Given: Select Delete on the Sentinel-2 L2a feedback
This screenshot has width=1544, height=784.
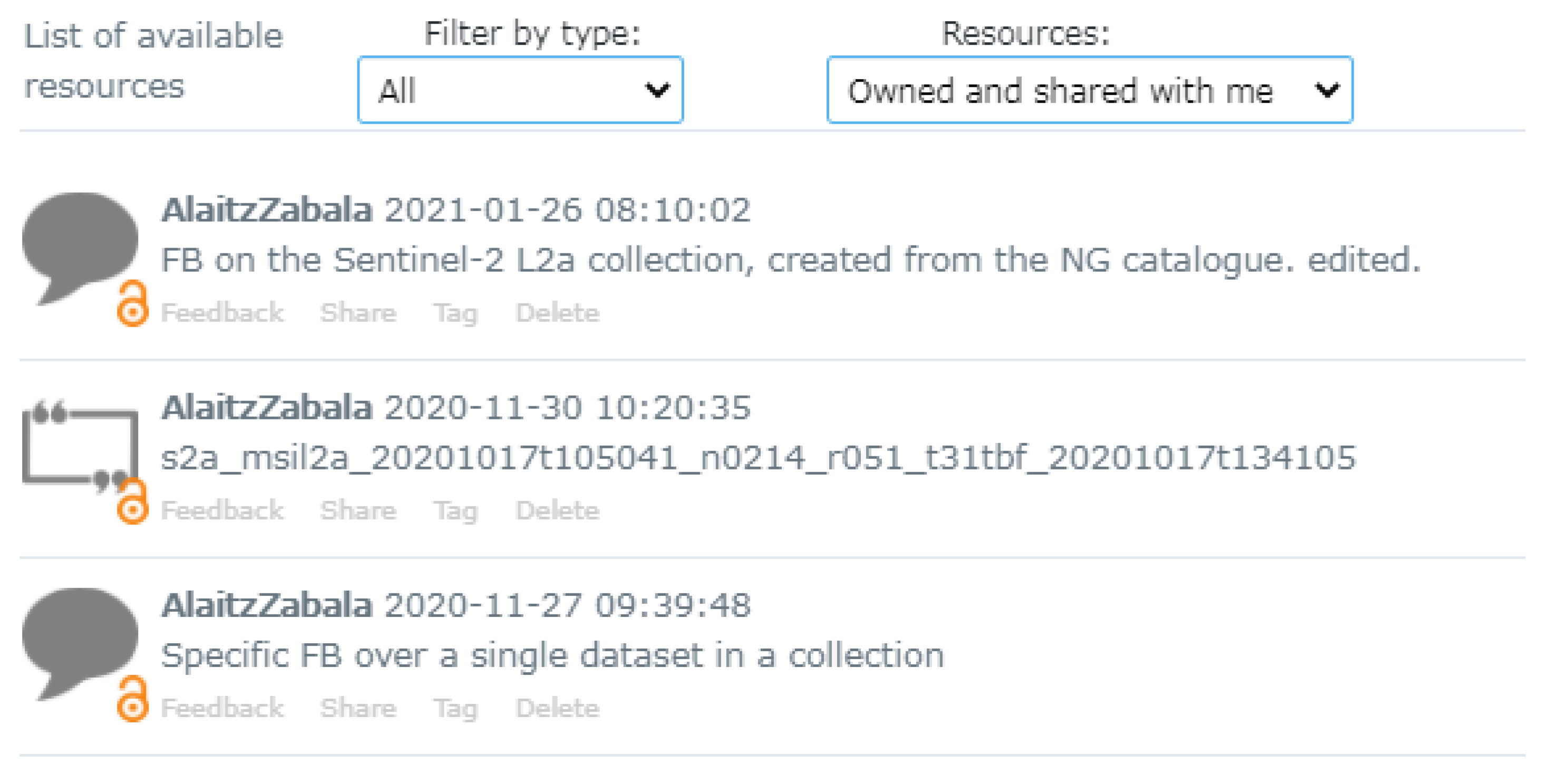Looking at the screenshot, I should [557, 312].
